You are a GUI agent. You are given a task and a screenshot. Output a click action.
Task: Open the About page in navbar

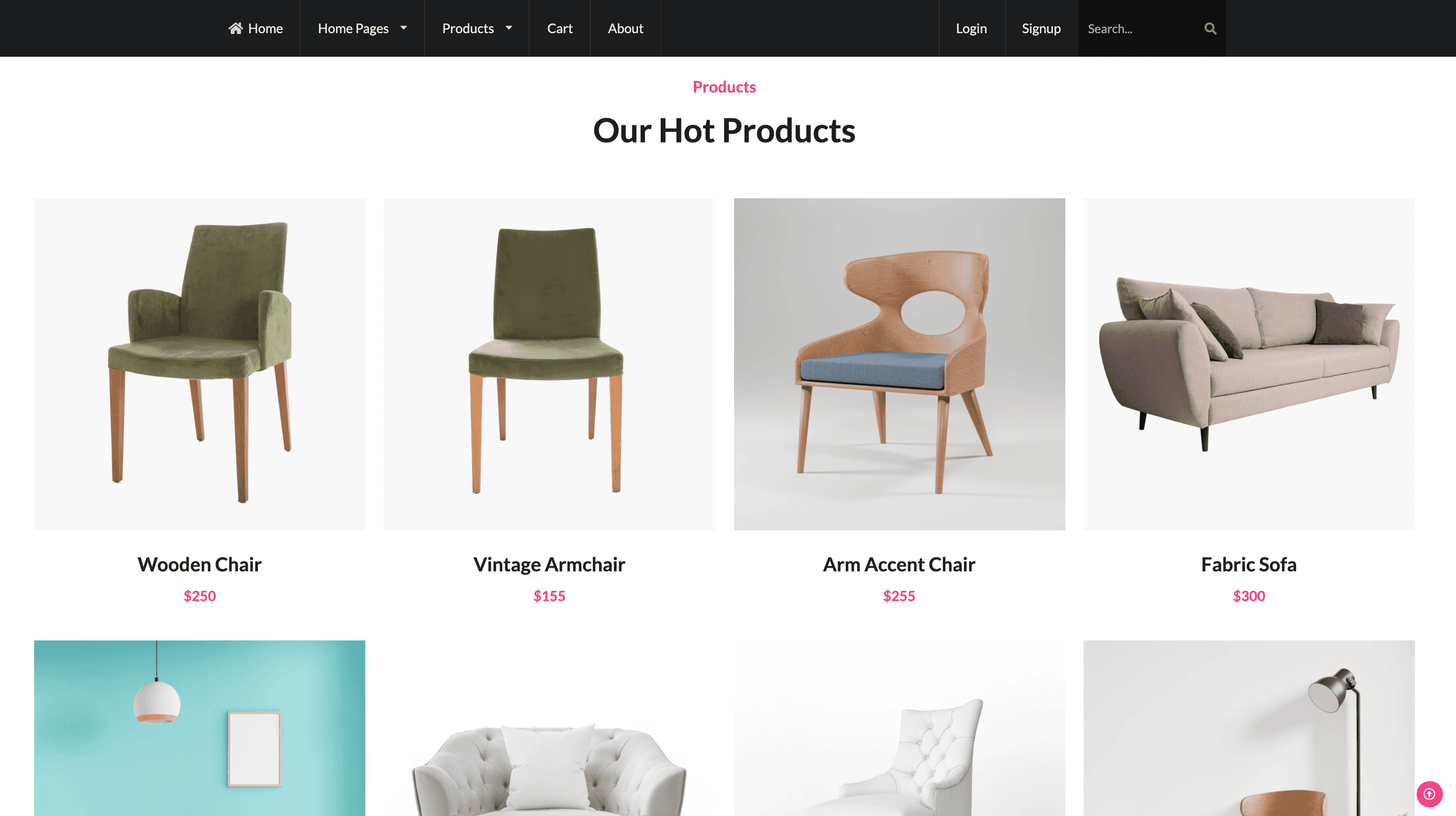pos(625,28)
